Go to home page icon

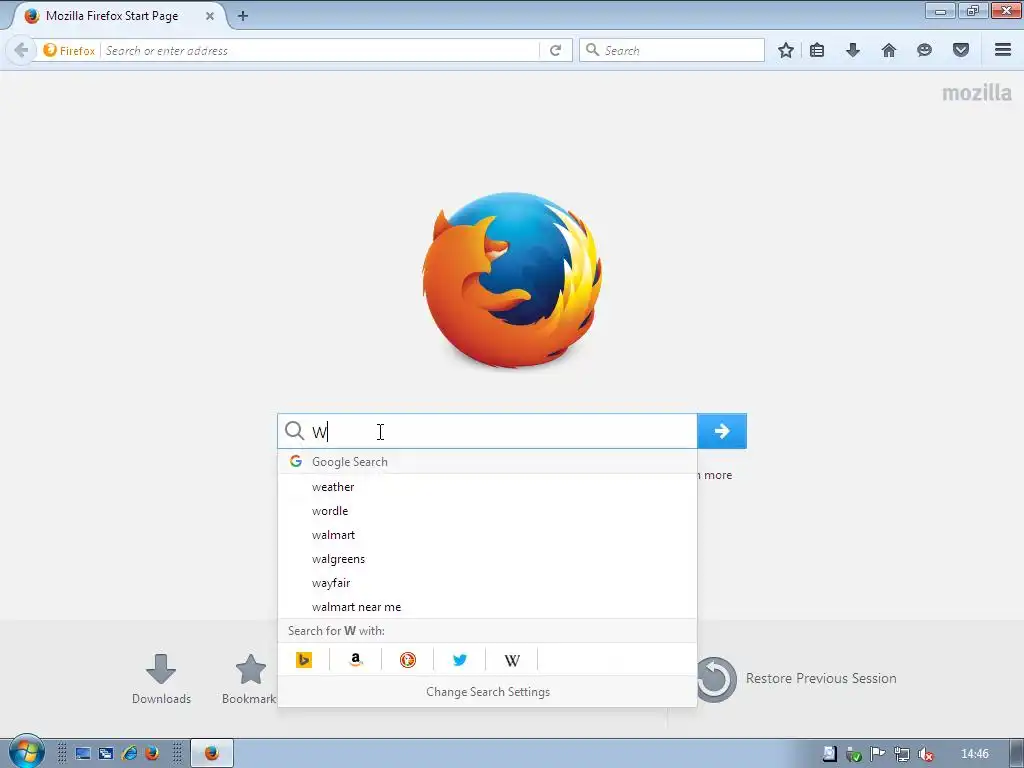(889, 50)
